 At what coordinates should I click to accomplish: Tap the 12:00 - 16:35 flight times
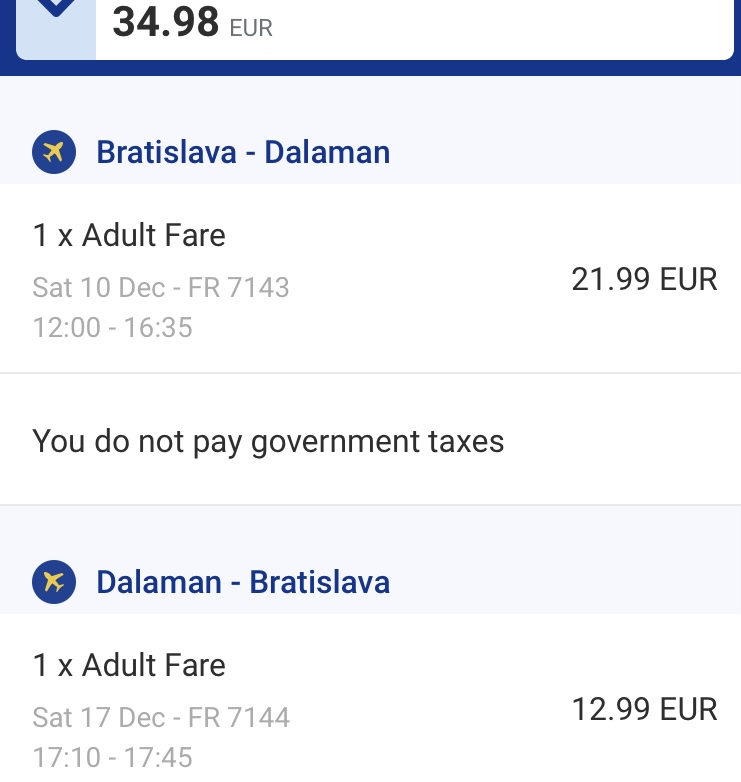112,328
